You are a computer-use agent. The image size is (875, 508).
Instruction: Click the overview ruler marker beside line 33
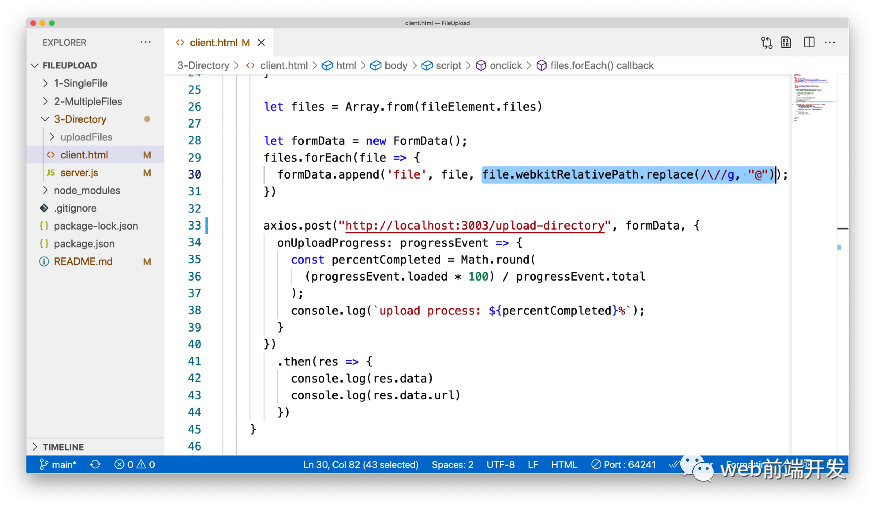pos(843,229)
